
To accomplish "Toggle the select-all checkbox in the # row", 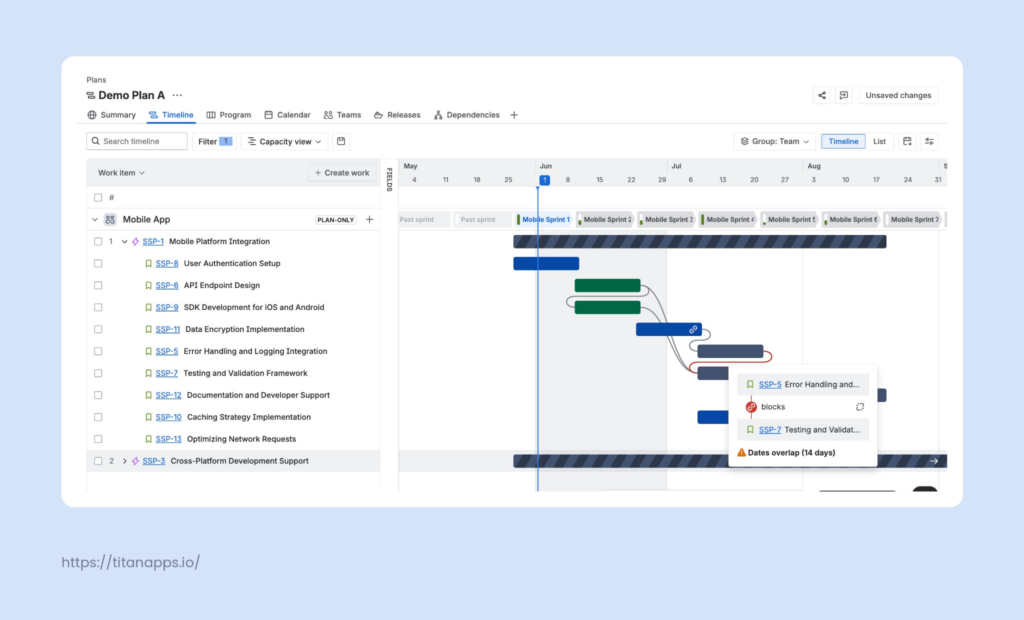I will (98, 197).
